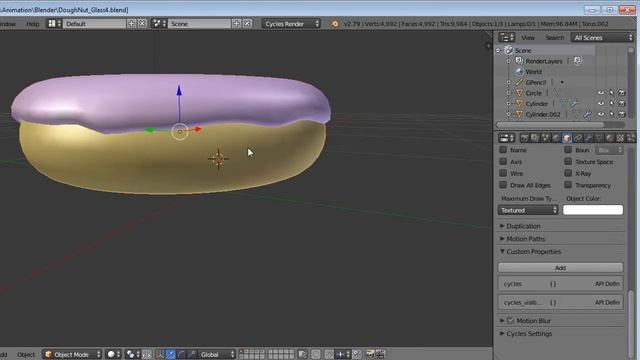Toggle the 3D manipulator widget button
The width and height of the screenshot is (640, 360).
tap(160, 354)
